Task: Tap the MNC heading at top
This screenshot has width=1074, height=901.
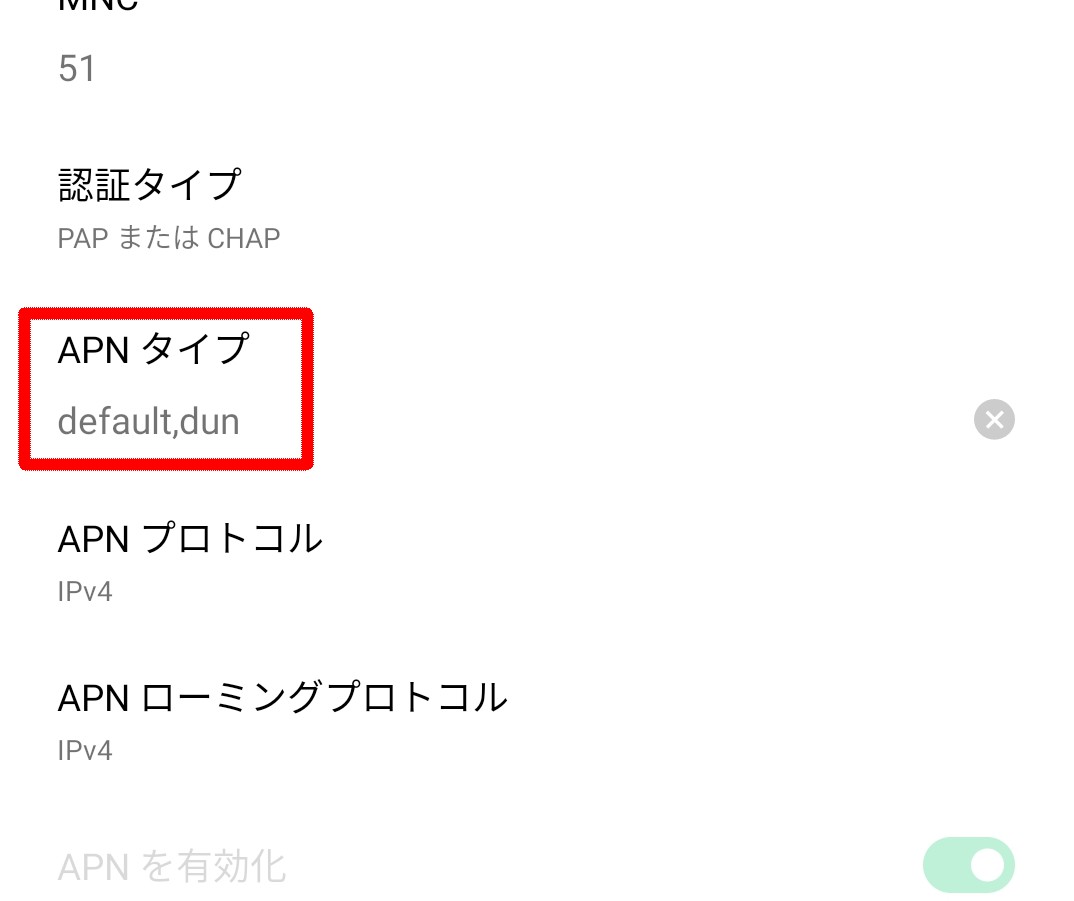Action: pos(98,5)
